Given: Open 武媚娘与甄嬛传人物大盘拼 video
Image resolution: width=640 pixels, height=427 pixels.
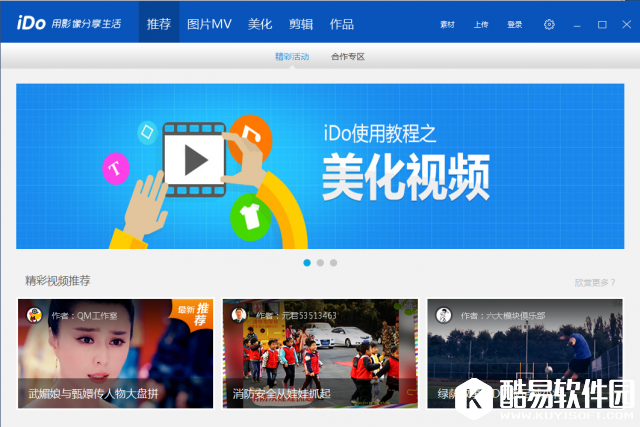Looking at the screenshot, I should click(x=116, y=354).
